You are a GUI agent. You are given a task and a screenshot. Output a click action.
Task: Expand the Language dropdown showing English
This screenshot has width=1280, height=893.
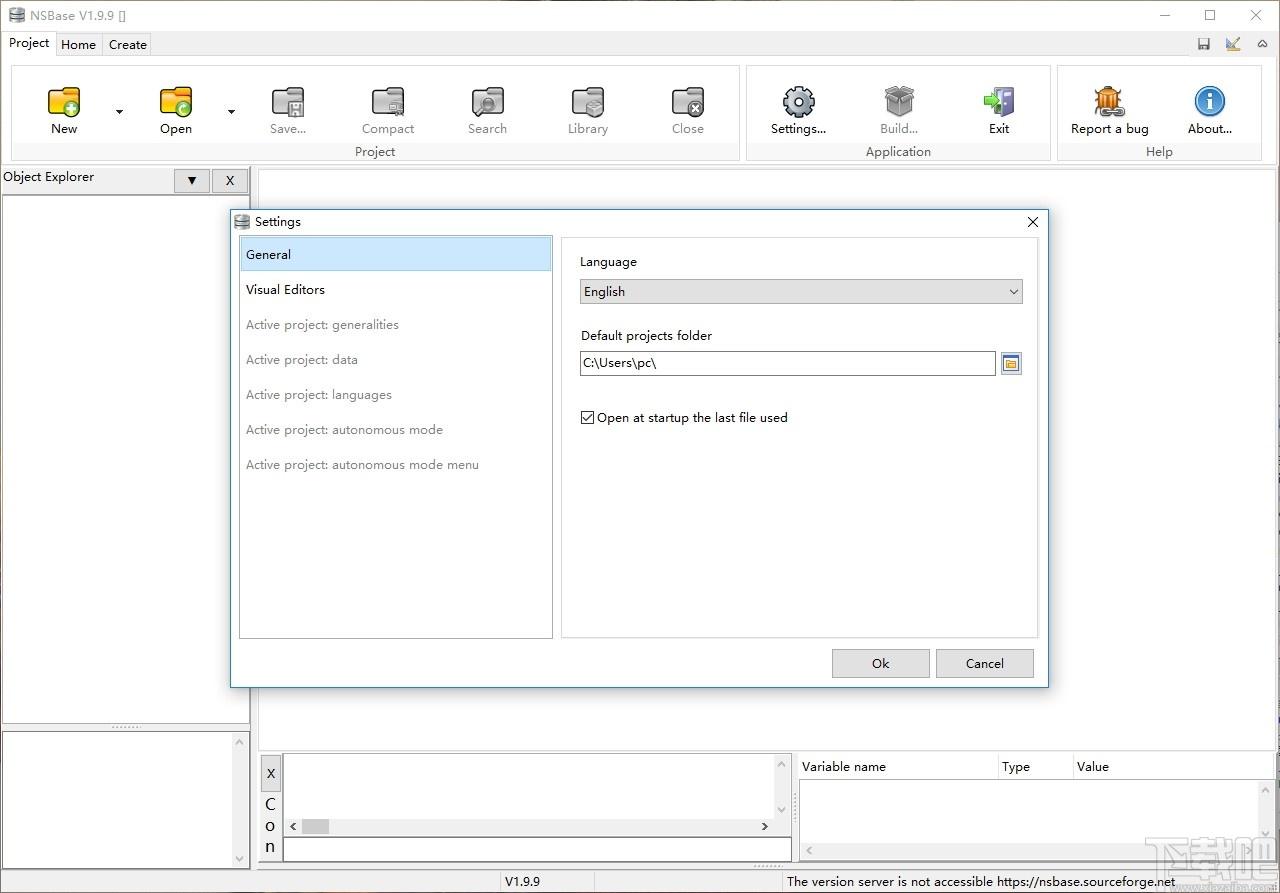[801, 292]
